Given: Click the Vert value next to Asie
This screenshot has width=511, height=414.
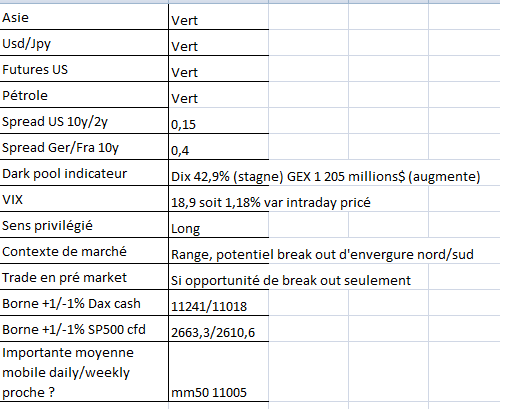Looking at the screenshot, I should (x=219, y=17).
